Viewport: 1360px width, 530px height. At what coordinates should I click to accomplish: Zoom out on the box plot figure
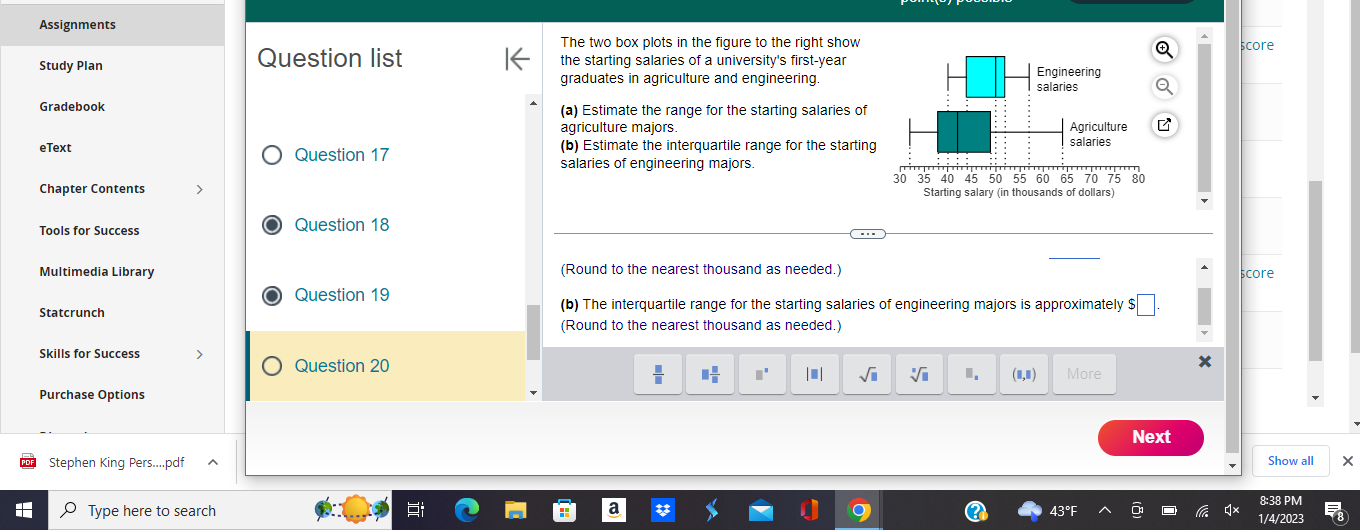click(x=1163, y=87)
